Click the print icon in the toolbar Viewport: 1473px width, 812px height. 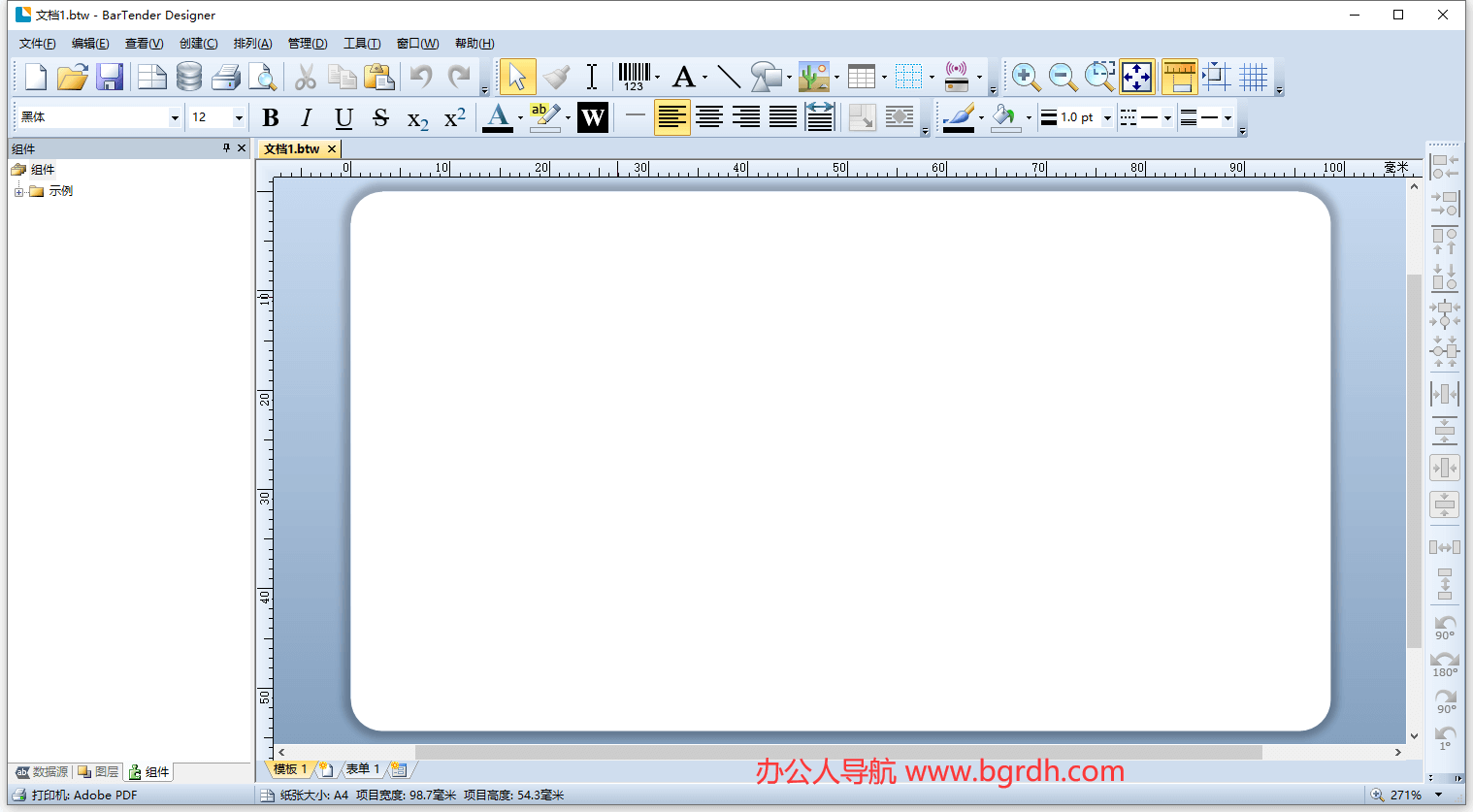coord(226,77)
